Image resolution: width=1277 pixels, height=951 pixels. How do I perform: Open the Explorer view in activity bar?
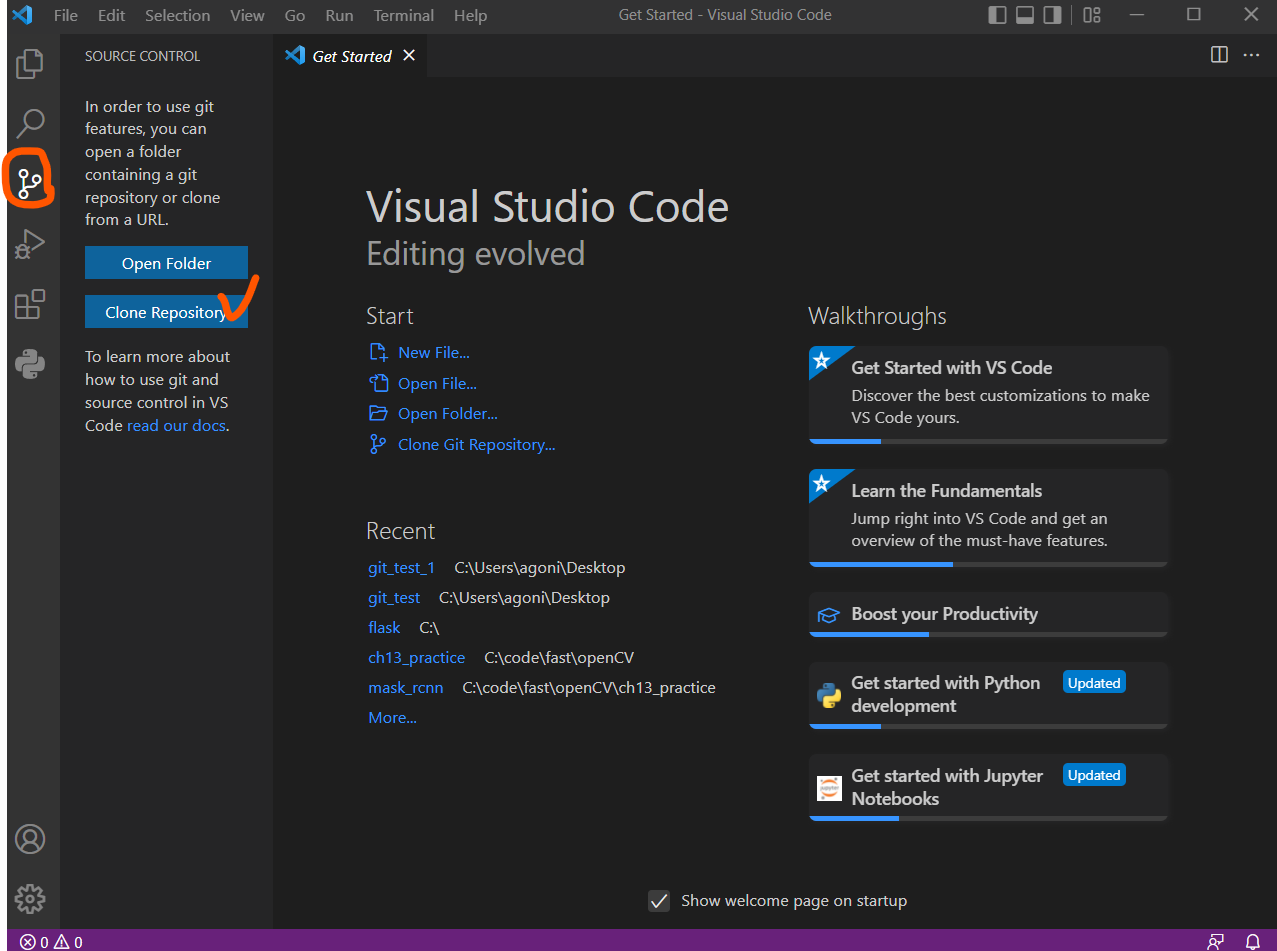point(30,64)
